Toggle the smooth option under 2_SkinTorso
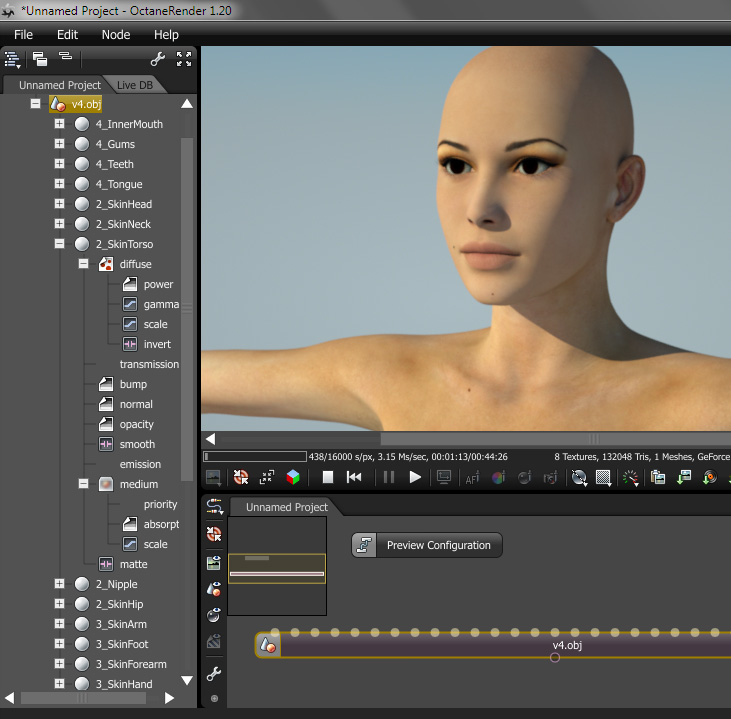 (x=108, y=444)
